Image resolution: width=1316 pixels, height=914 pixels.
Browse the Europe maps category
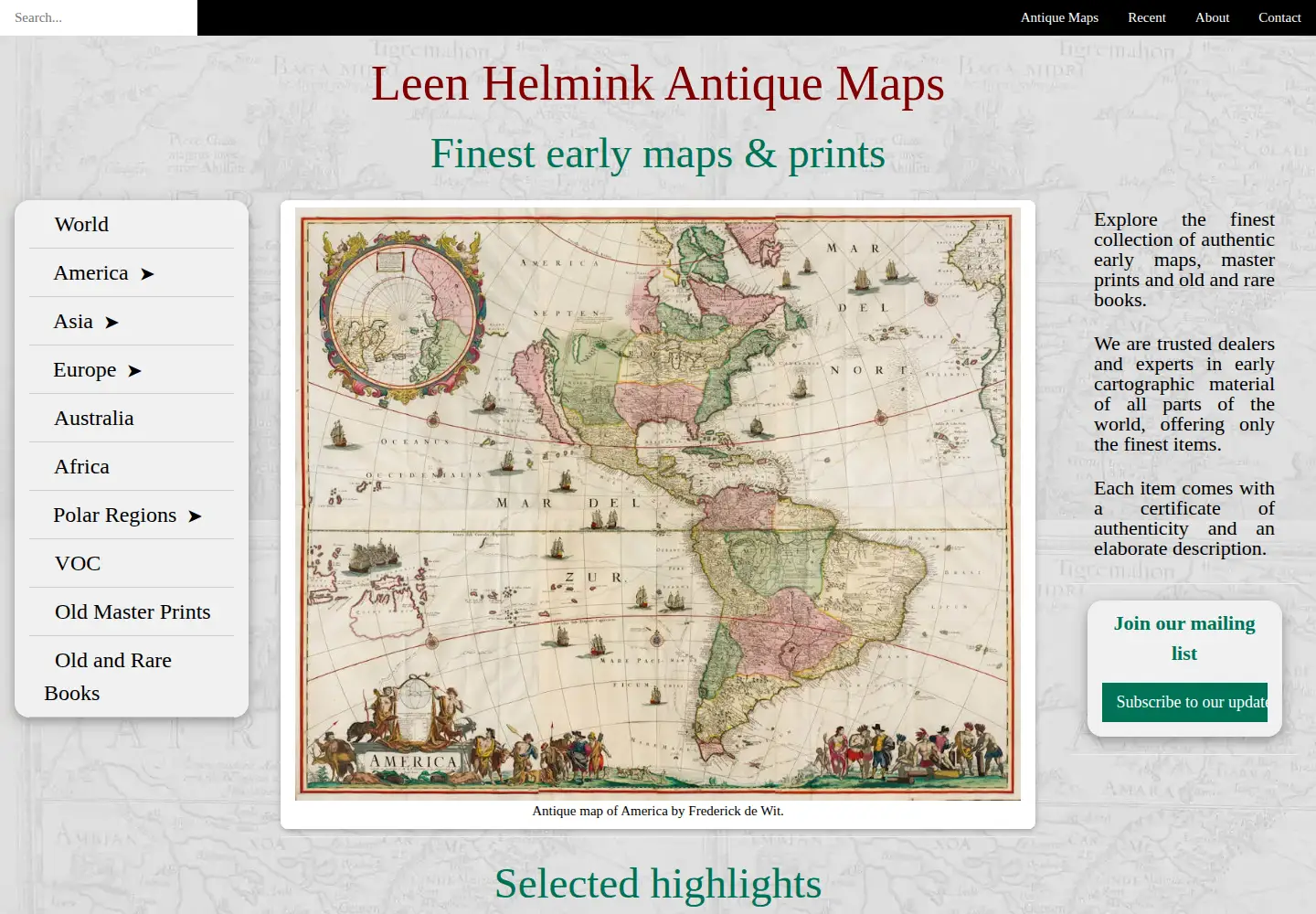point(84,369)
